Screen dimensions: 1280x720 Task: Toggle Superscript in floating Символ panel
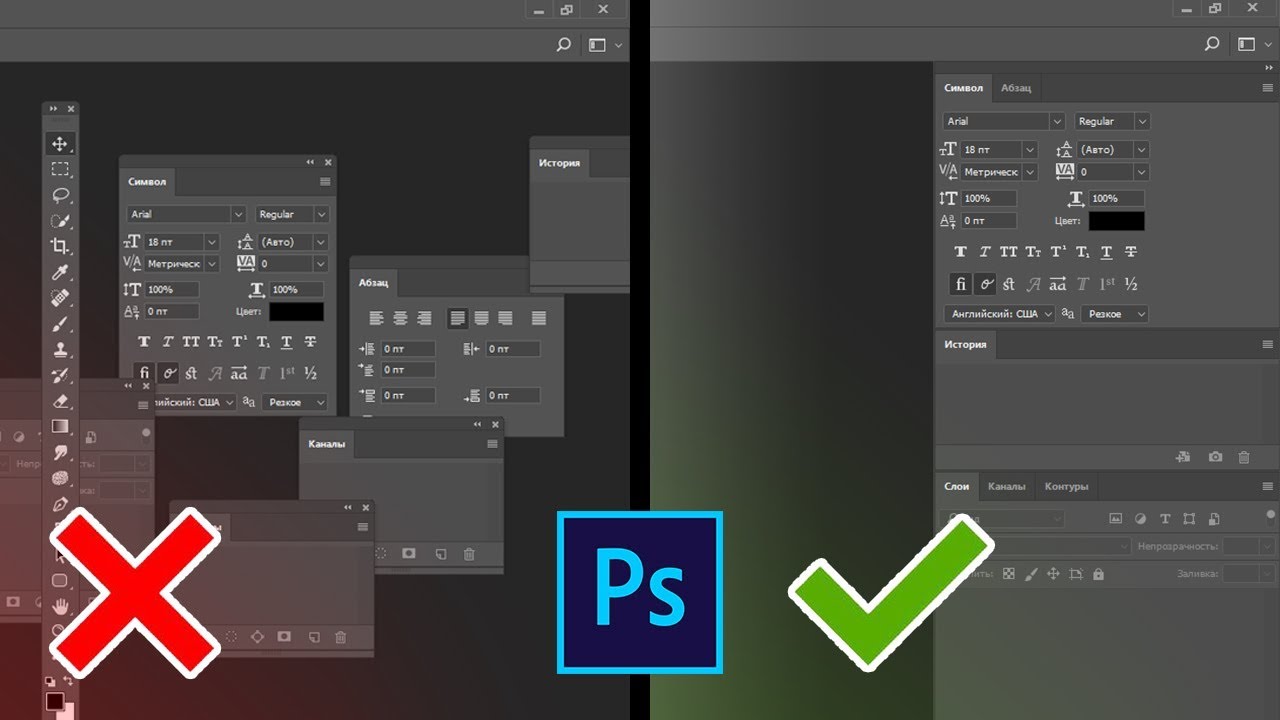239,342
